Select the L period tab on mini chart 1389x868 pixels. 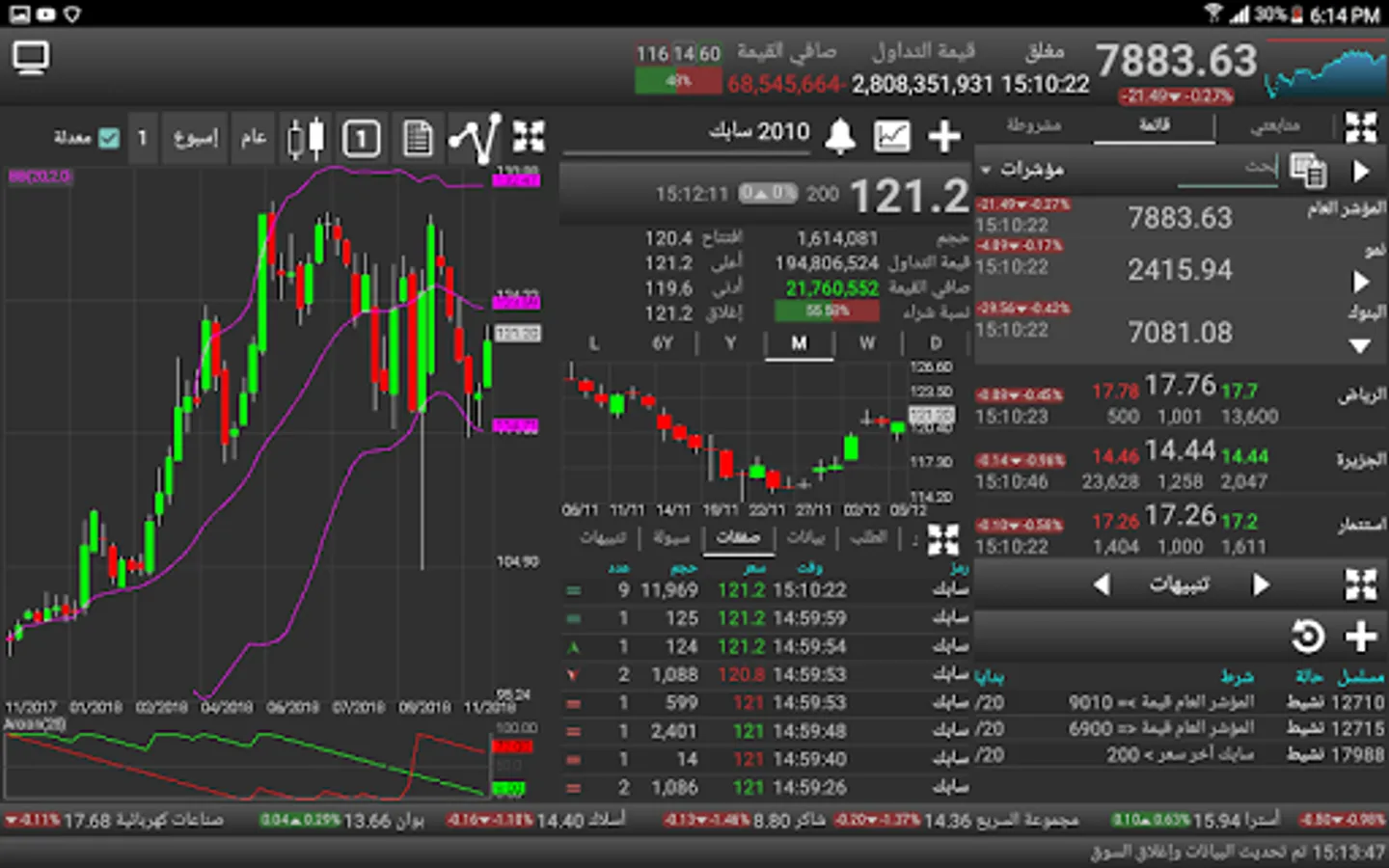pos(593,343)
